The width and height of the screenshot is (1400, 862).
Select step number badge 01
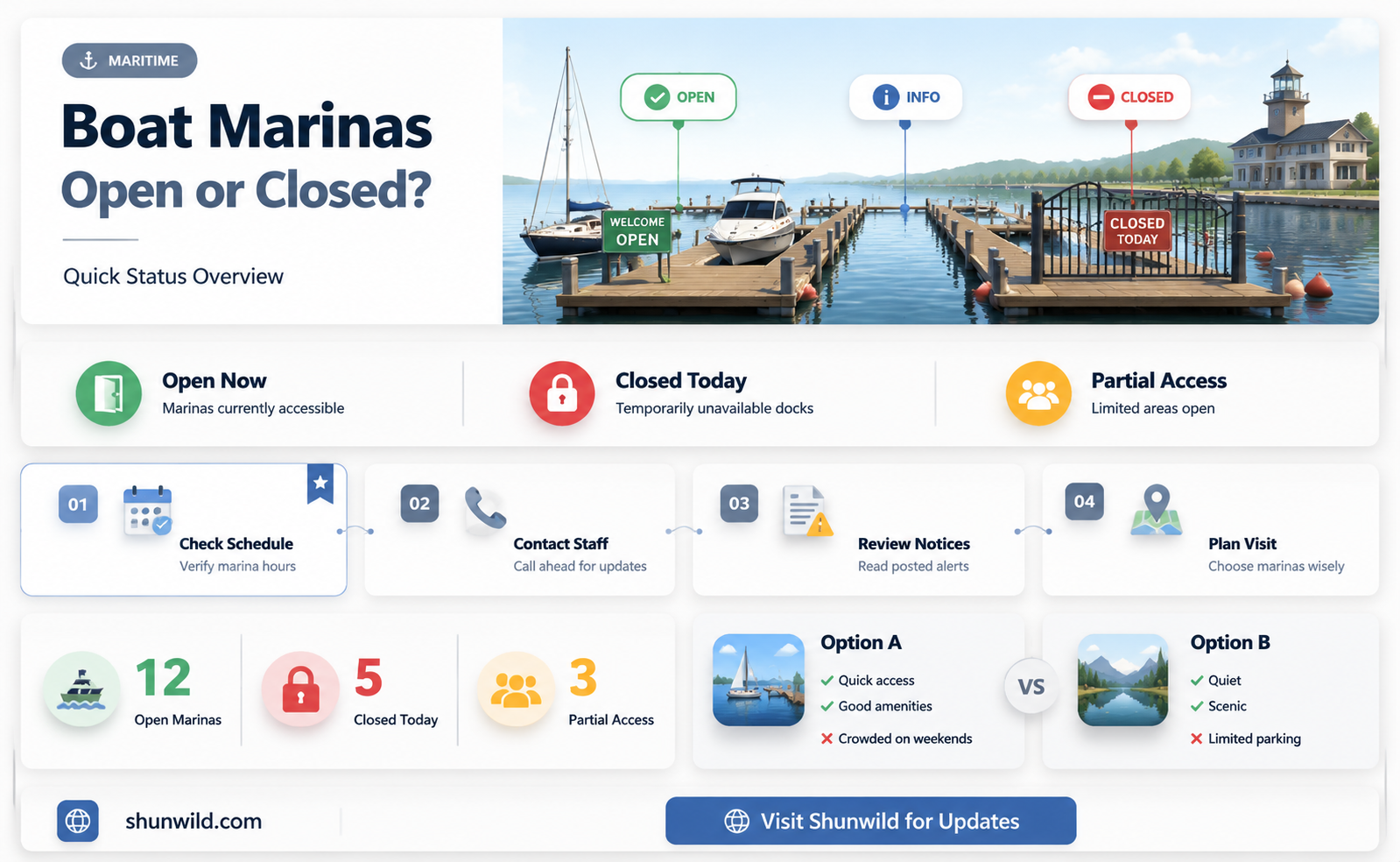(x=78, y=504)
